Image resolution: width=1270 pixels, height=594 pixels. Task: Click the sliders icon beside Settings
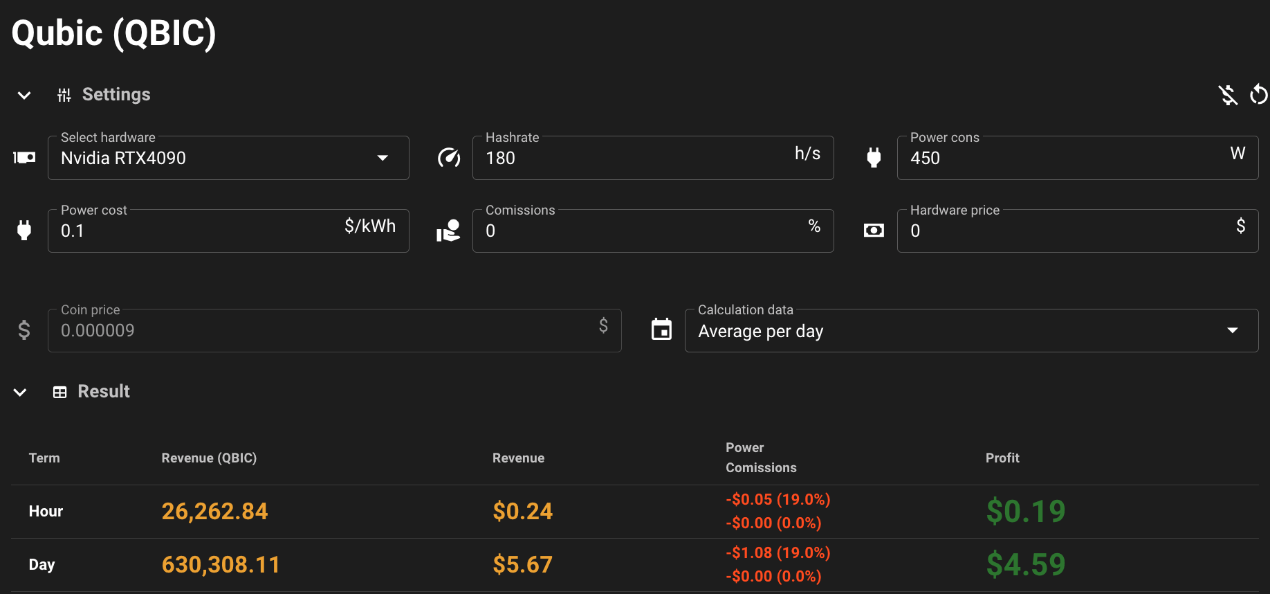coord(64,95)
